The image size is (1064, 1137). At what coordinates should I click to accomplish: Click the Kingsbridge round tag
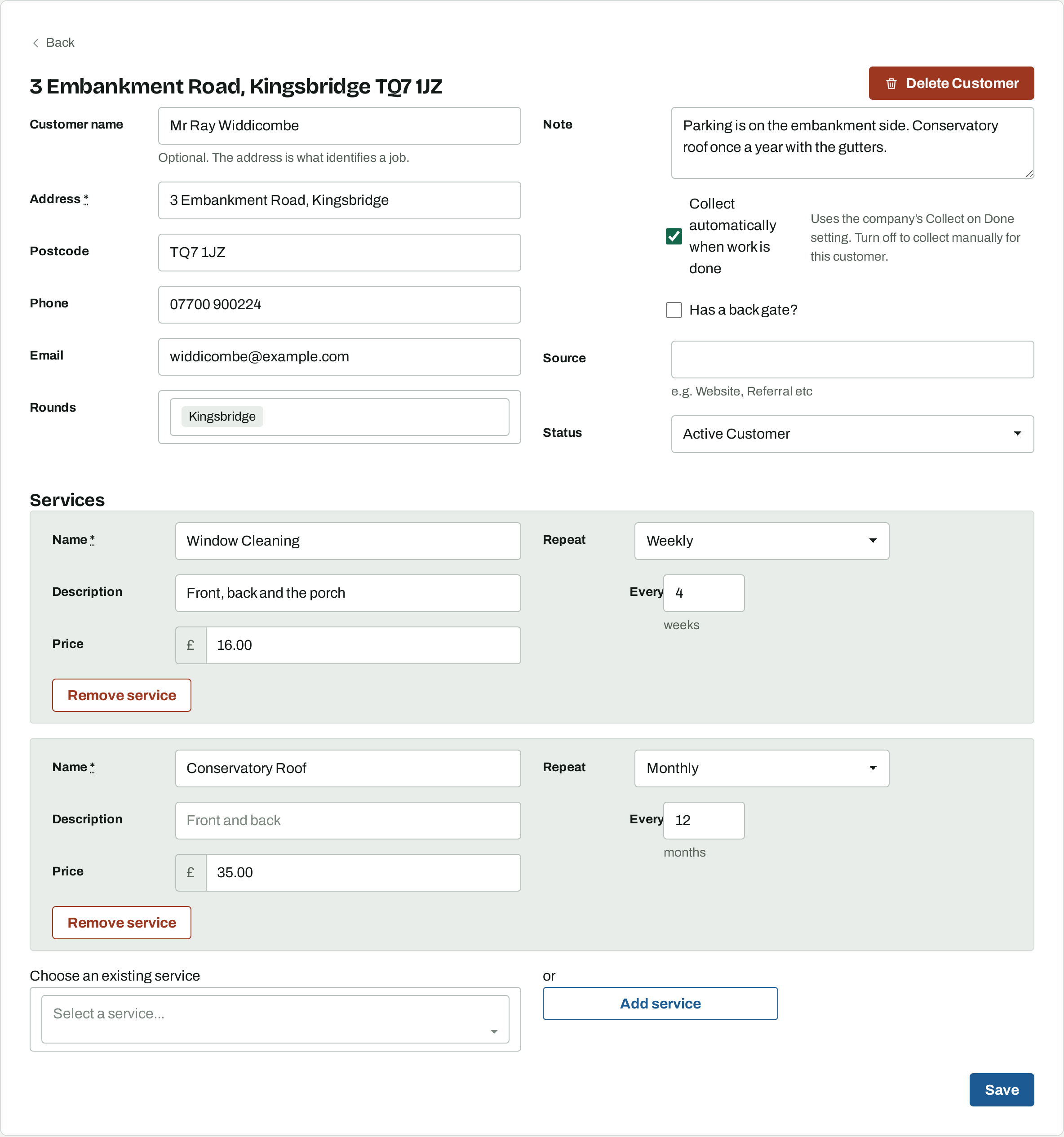[x=222, y=416]
